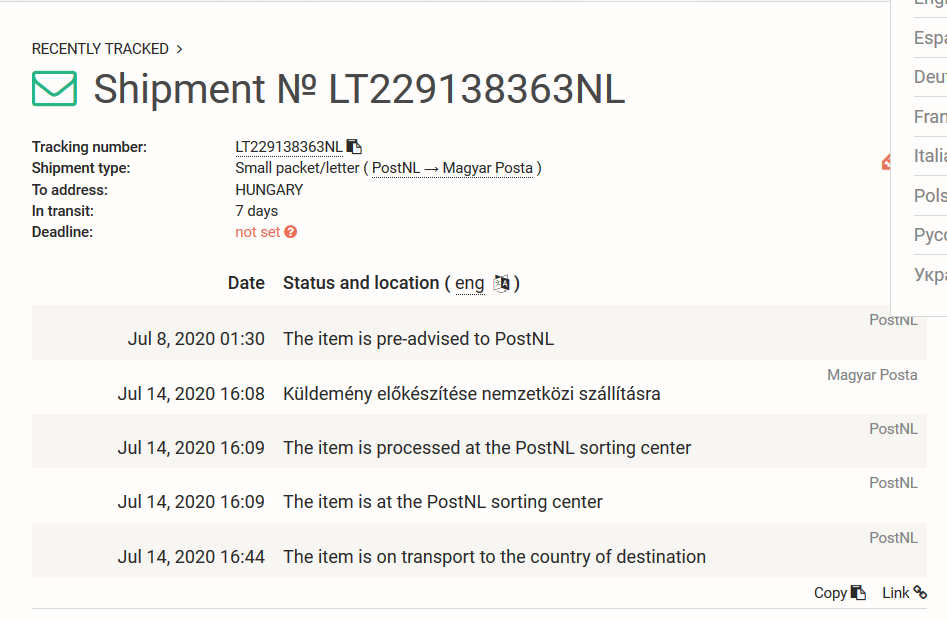
Task: Select Español in language menu
Action: tap(930, 38)
